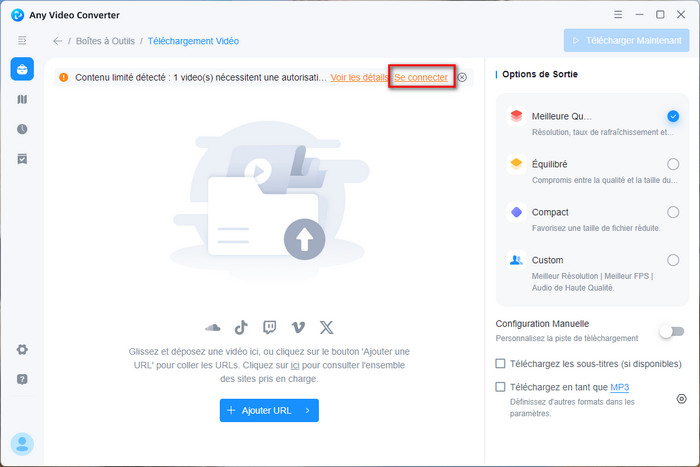Open the help question mark icon
Viewport: 700px width, 467px height.
click(x=21, y=379)
